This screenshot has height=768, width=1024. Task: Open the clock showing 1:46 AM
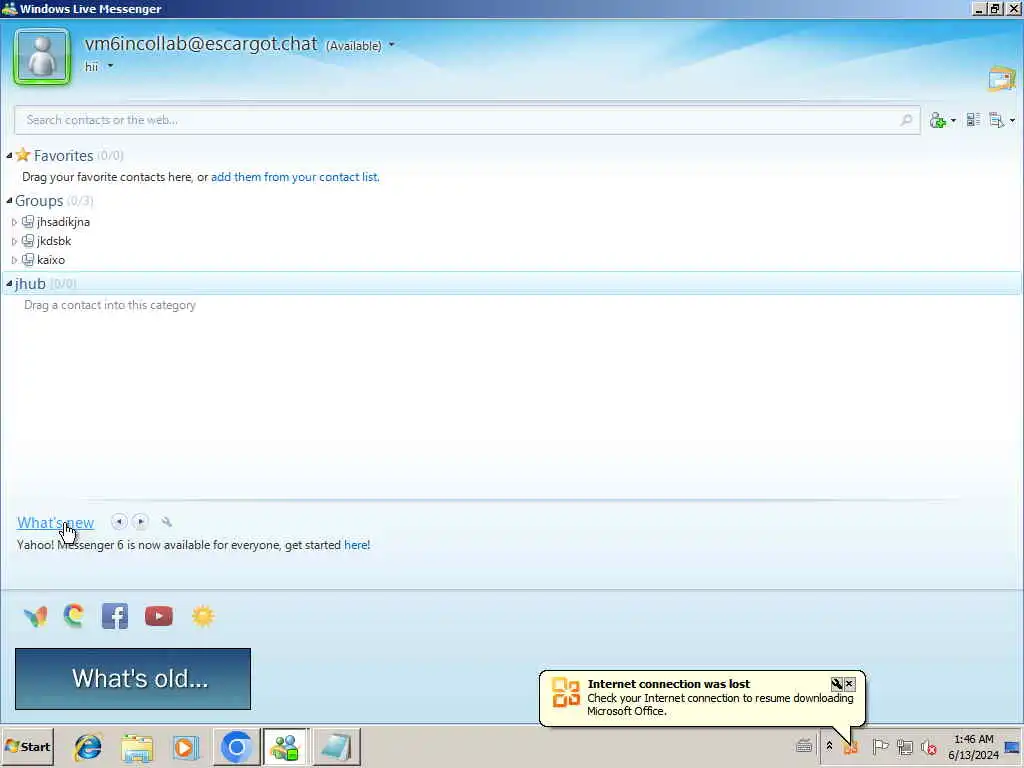(x=974, y=747)
